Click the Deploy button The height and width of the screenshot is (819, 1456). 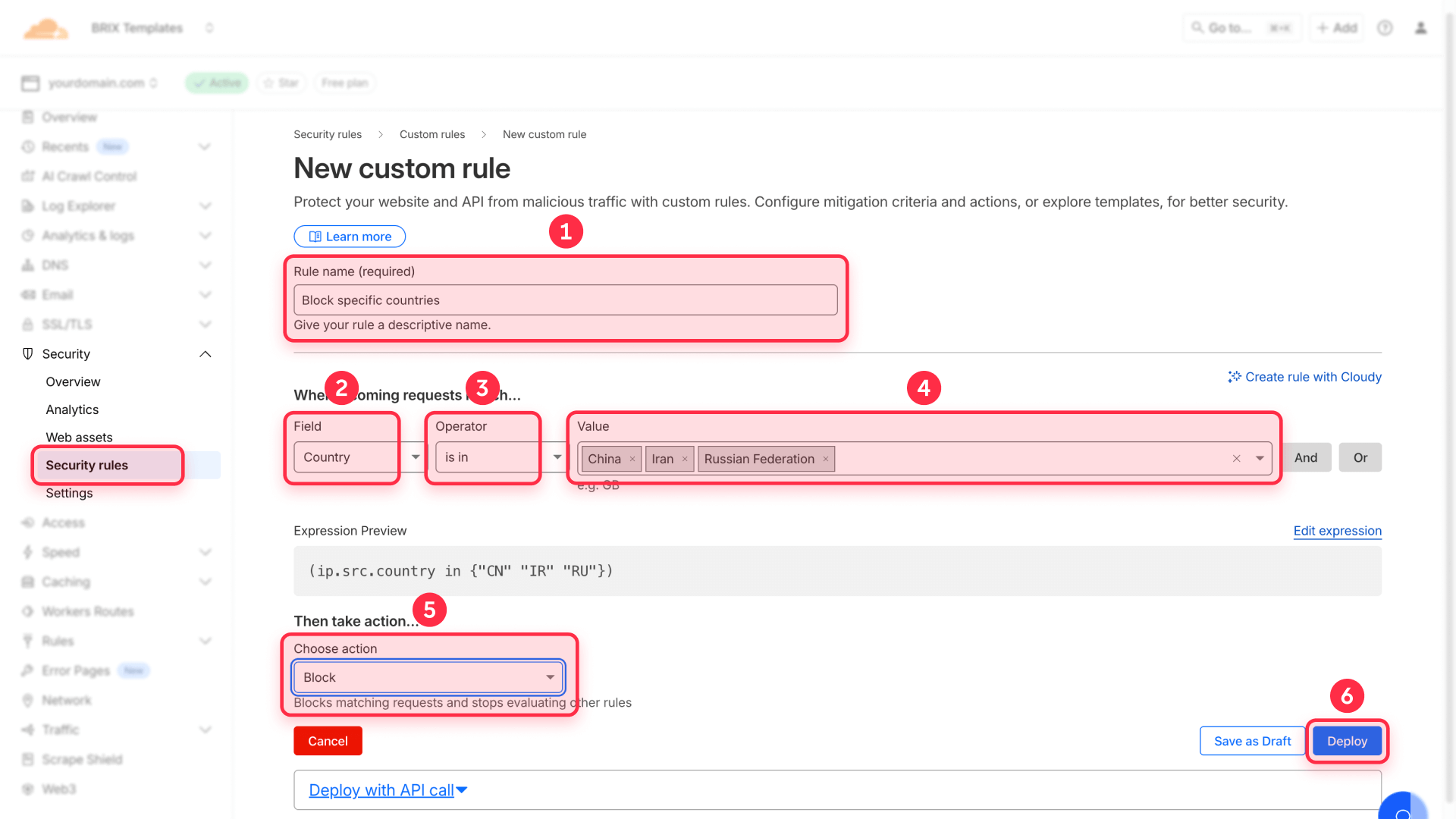[x=1347, y=741]
